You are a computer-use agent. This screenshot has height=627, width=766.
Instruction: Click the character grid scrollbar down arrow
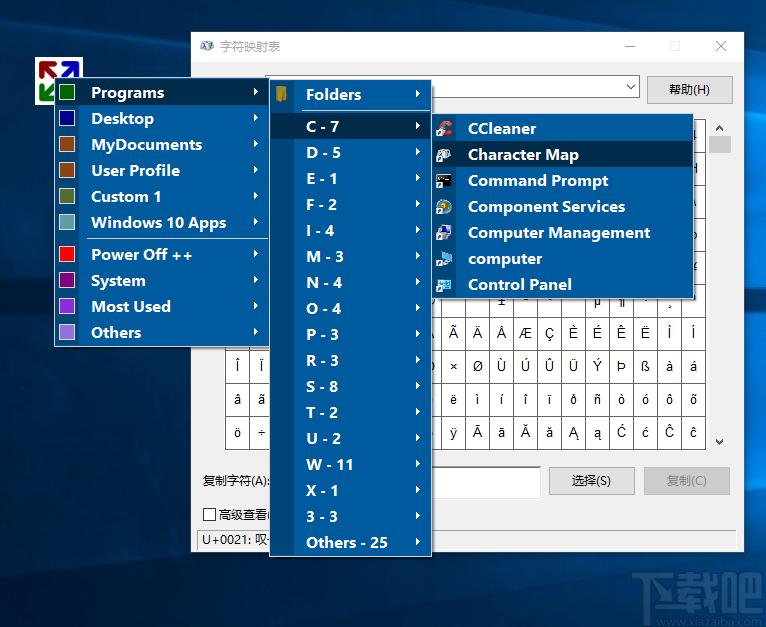(719, 441)
